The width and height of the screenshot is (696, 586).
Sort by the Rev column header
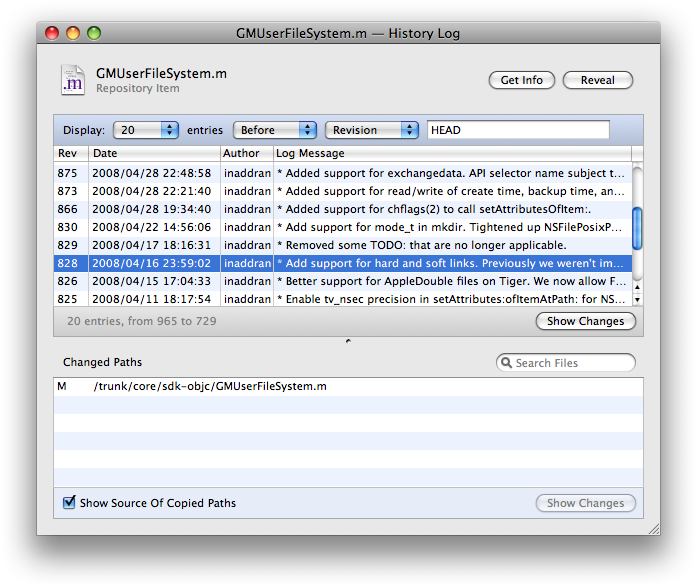click(71, 153)
